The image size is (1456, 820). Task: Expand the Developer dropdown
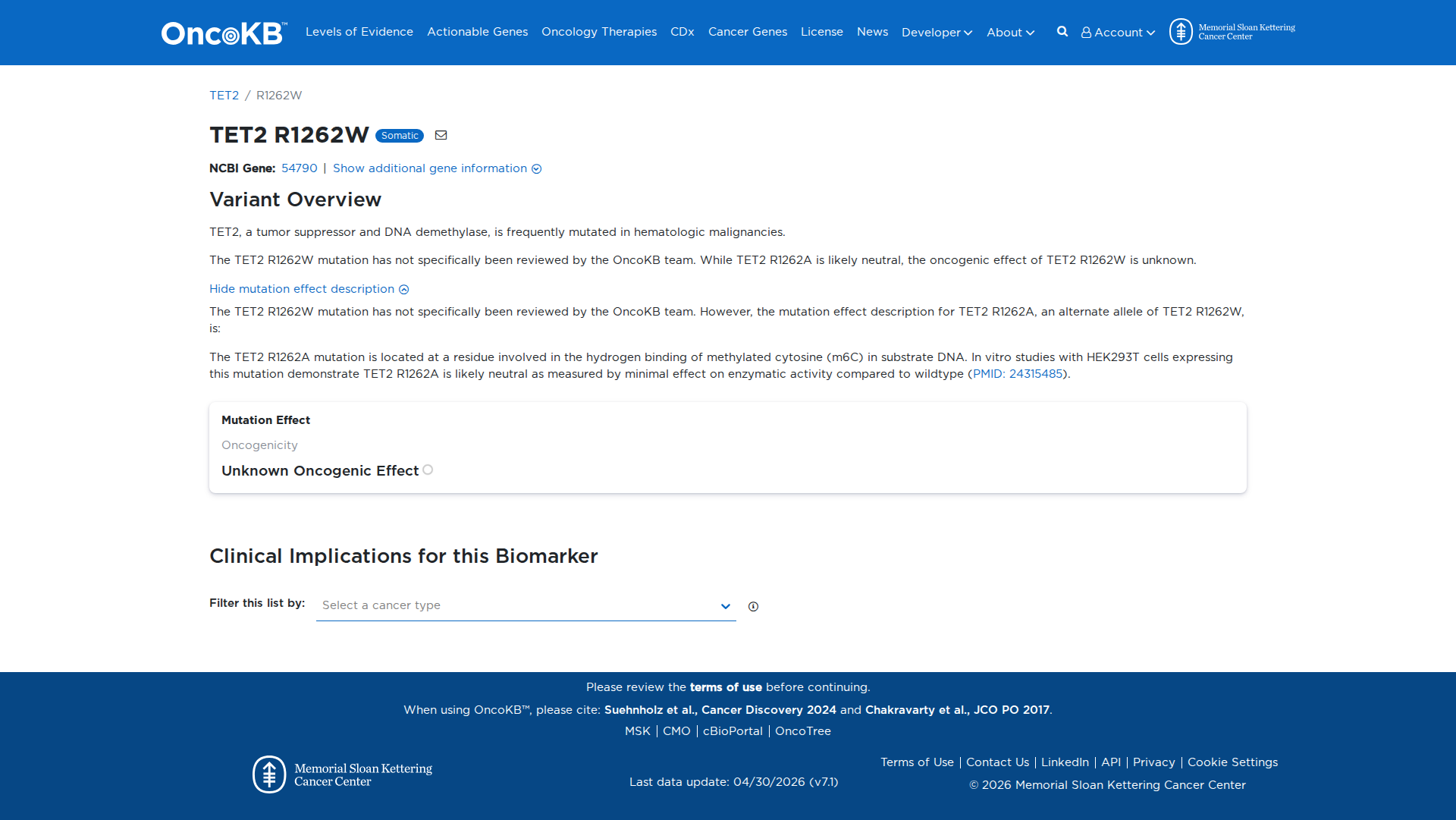coord(937,33)
